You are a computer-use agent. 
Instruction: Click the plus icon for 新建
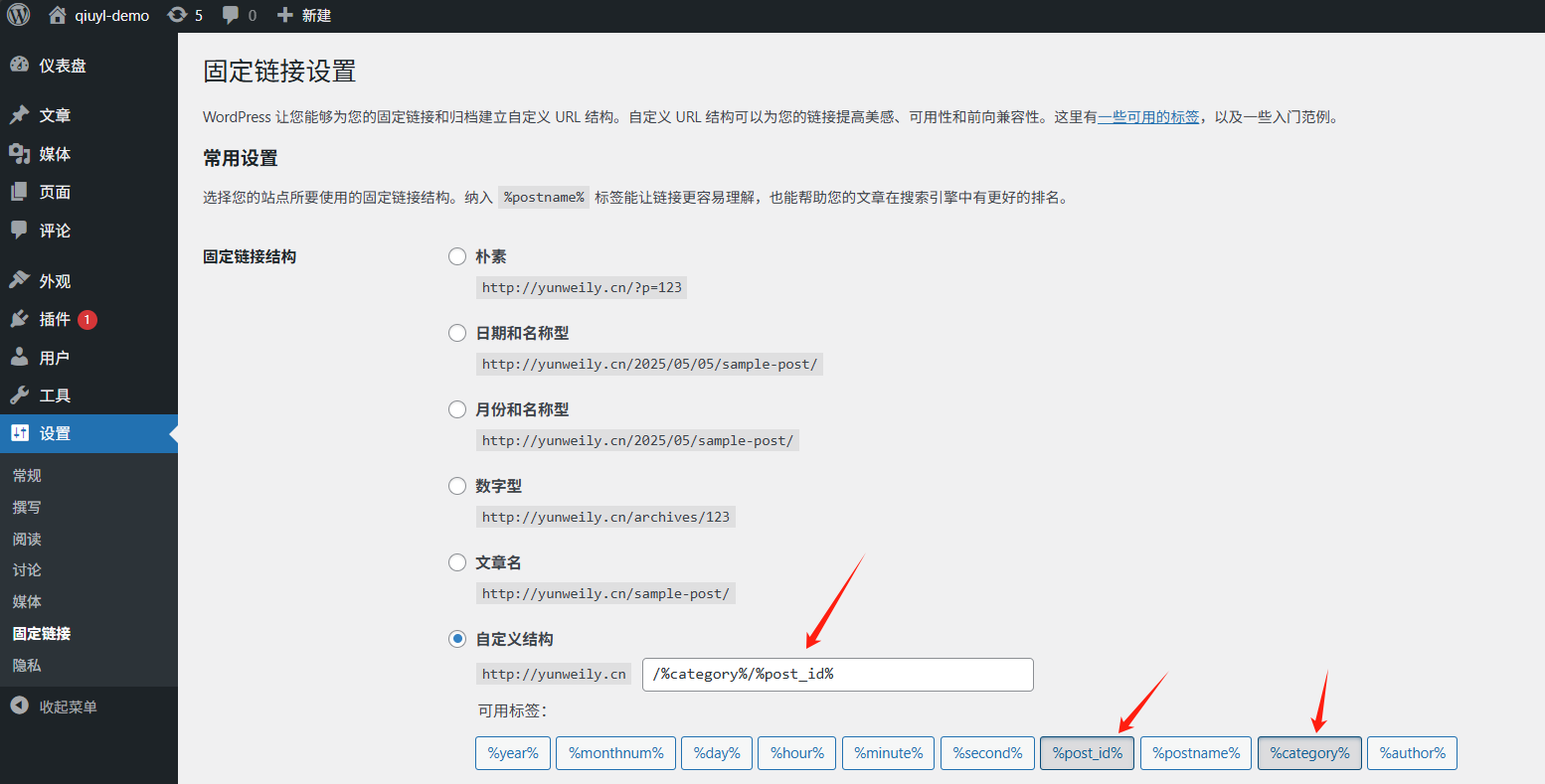(x=284, y=15)
